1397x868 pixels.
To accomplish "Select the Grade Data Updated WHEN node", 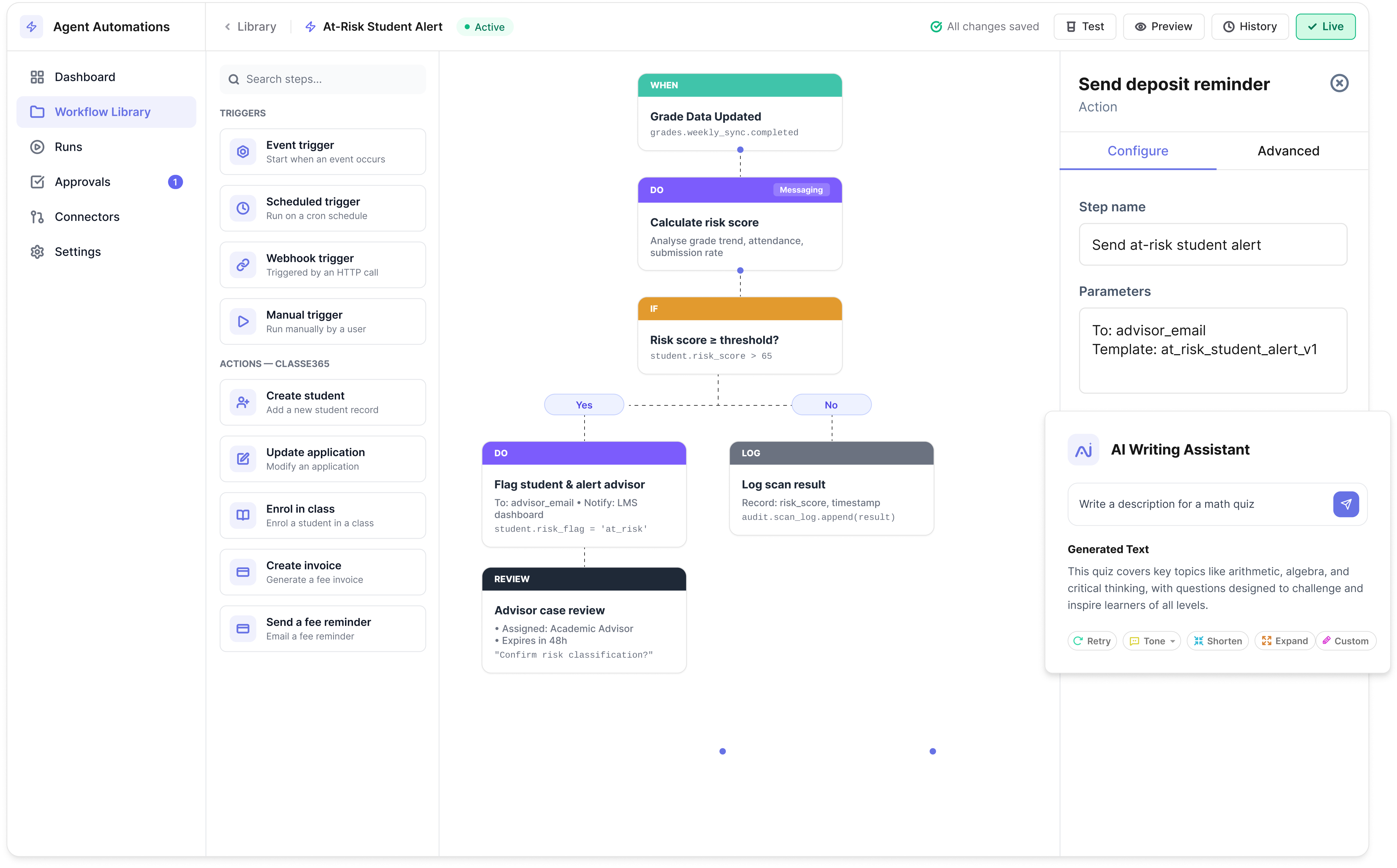I will (x=740, y=112).
